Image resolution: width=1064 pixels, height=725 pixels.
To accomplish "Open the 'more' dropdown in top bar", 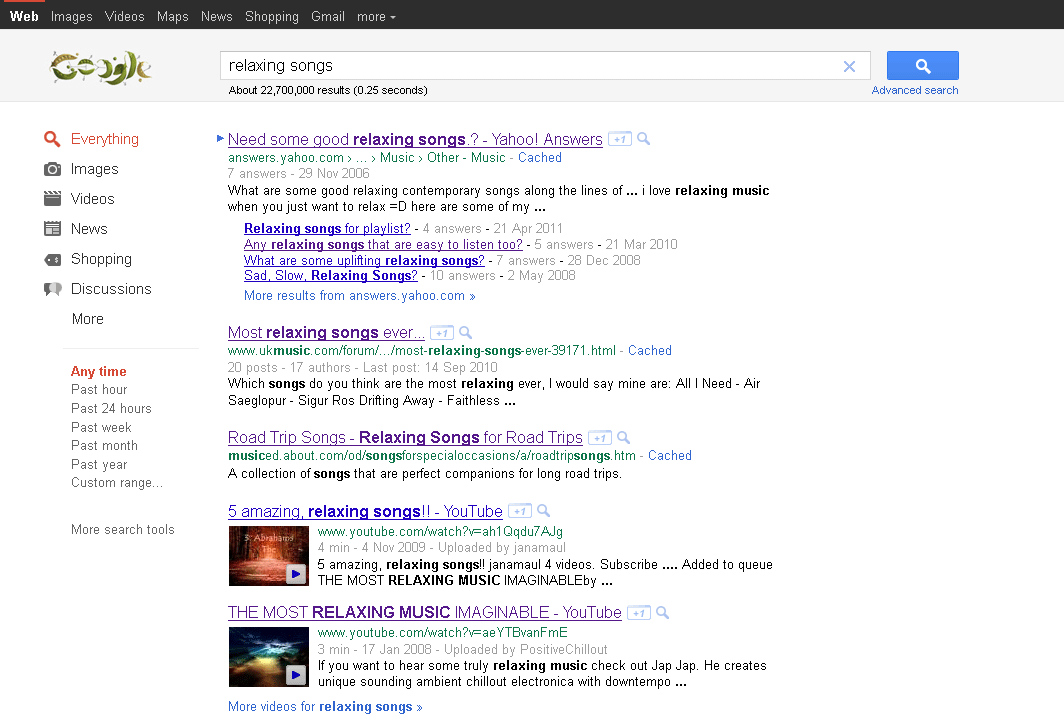I will click(x=376, y=16).
